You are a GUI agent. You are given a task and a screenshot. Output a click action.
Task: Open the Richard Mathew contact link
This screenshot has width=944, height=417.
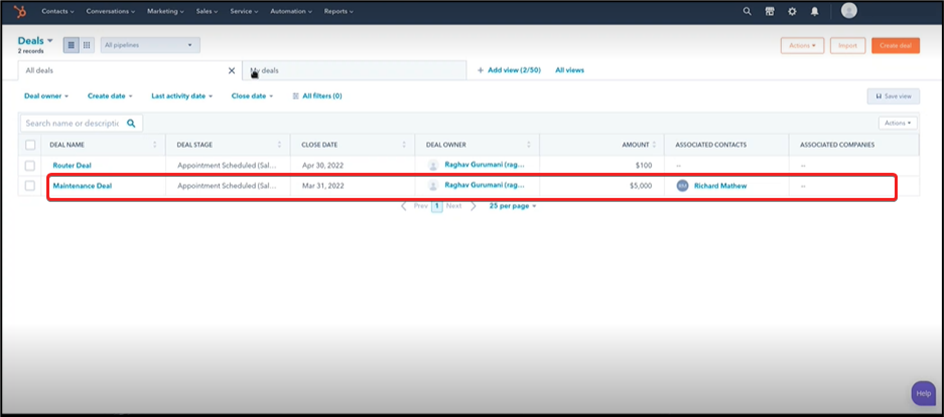tap(720, 186)
